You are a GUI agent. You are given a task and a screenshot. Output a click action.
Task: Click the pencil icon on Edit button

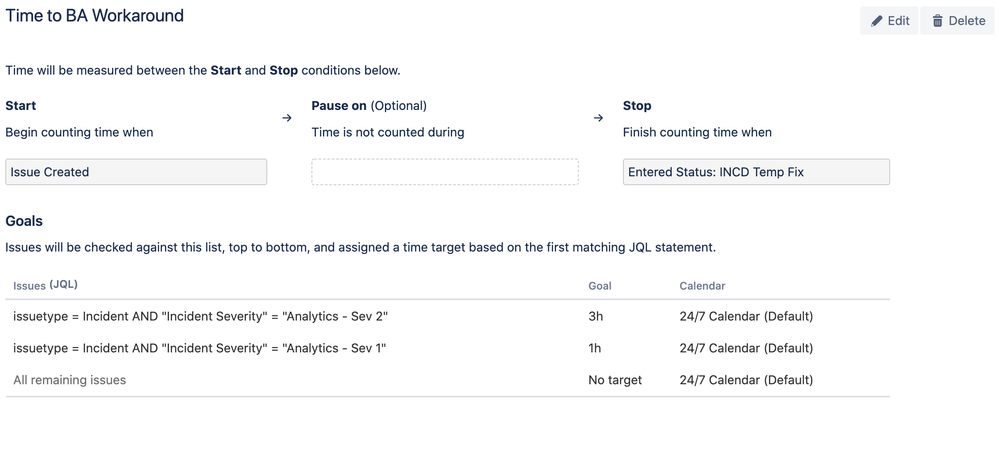click(x=877, y=21)
